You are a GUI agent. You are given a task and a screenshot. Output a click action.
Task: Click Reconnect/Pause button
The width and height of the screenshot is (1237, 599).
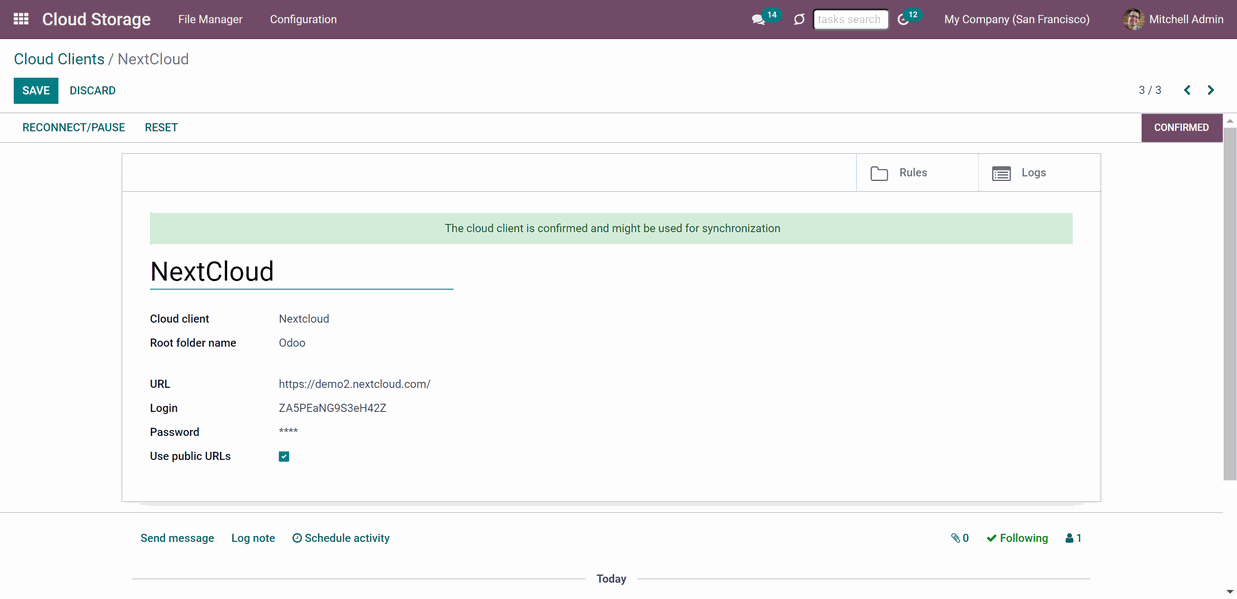click(x=74, y=128)
